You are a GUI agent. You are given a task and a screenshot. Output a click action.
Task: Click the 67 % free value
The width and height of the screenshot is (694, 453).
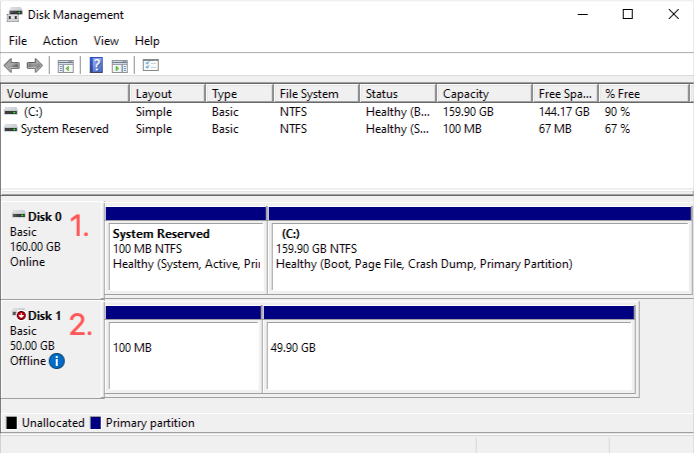pyautogui.click(x=617, y=129)
